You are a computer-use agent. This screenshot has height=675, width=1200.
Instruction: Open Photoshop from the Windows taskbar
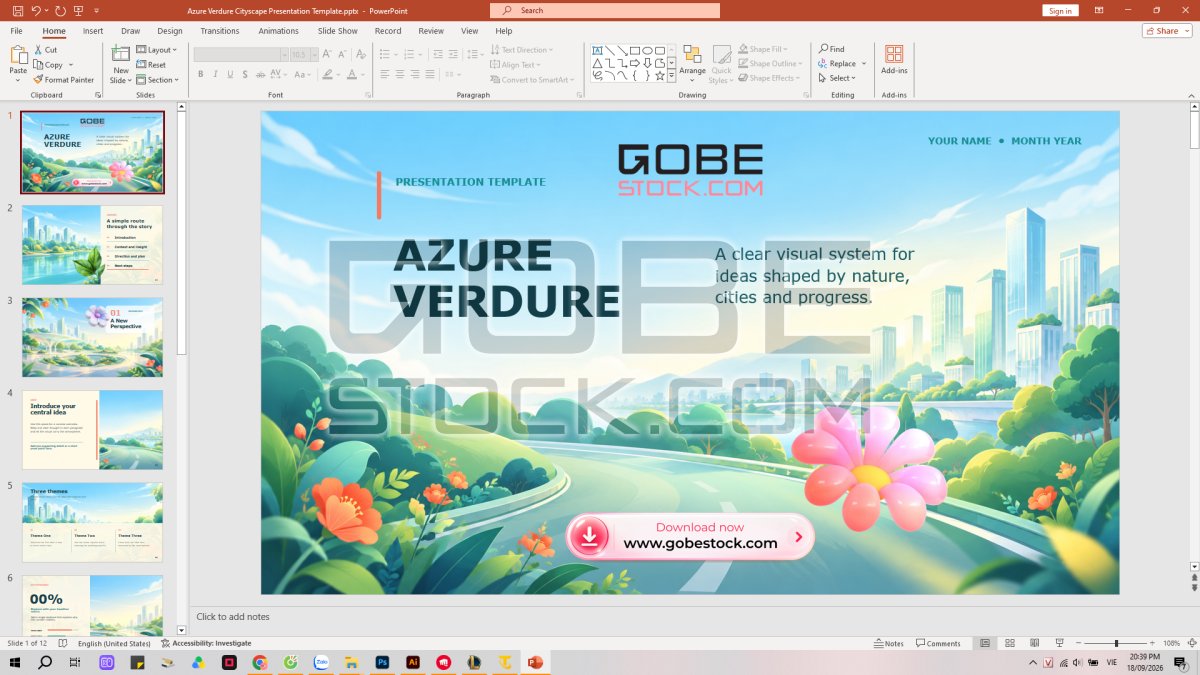382,662
